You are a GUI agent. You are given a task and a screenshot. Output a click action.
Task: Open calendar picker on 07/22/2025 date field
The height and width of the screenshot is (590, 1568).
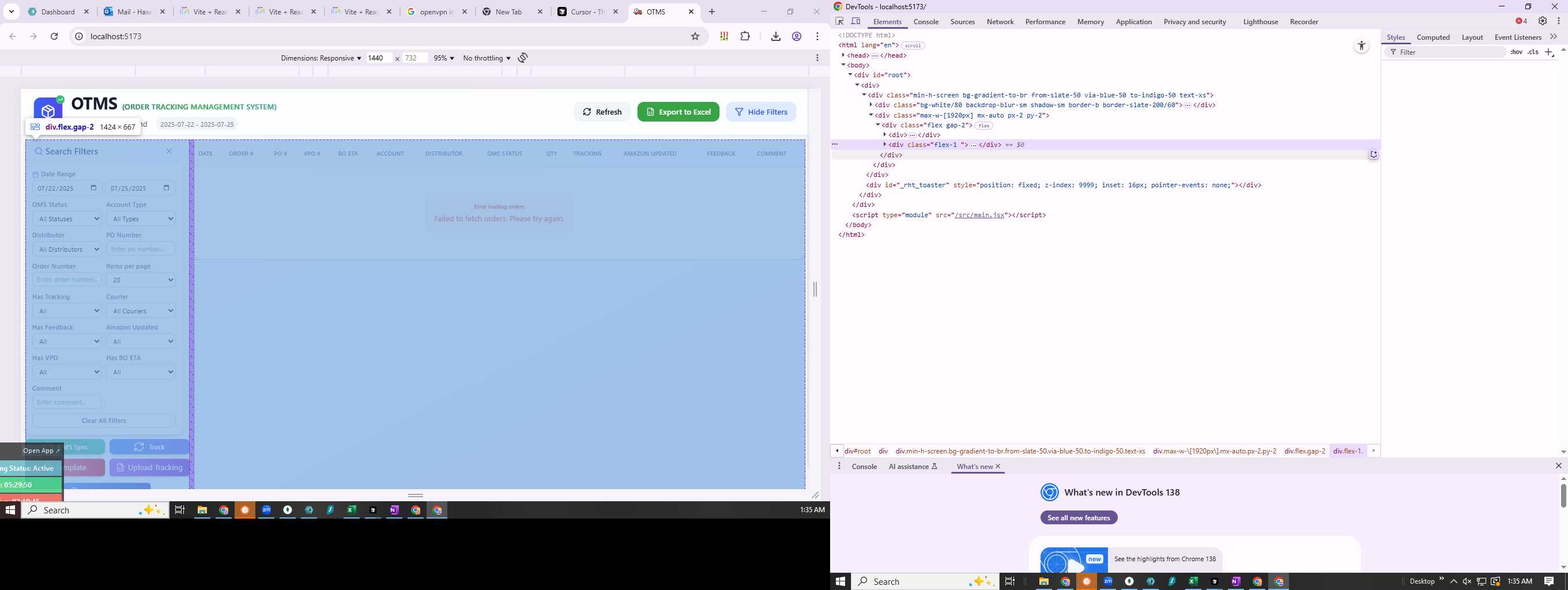pyautogui.click(x=94, y=188)
